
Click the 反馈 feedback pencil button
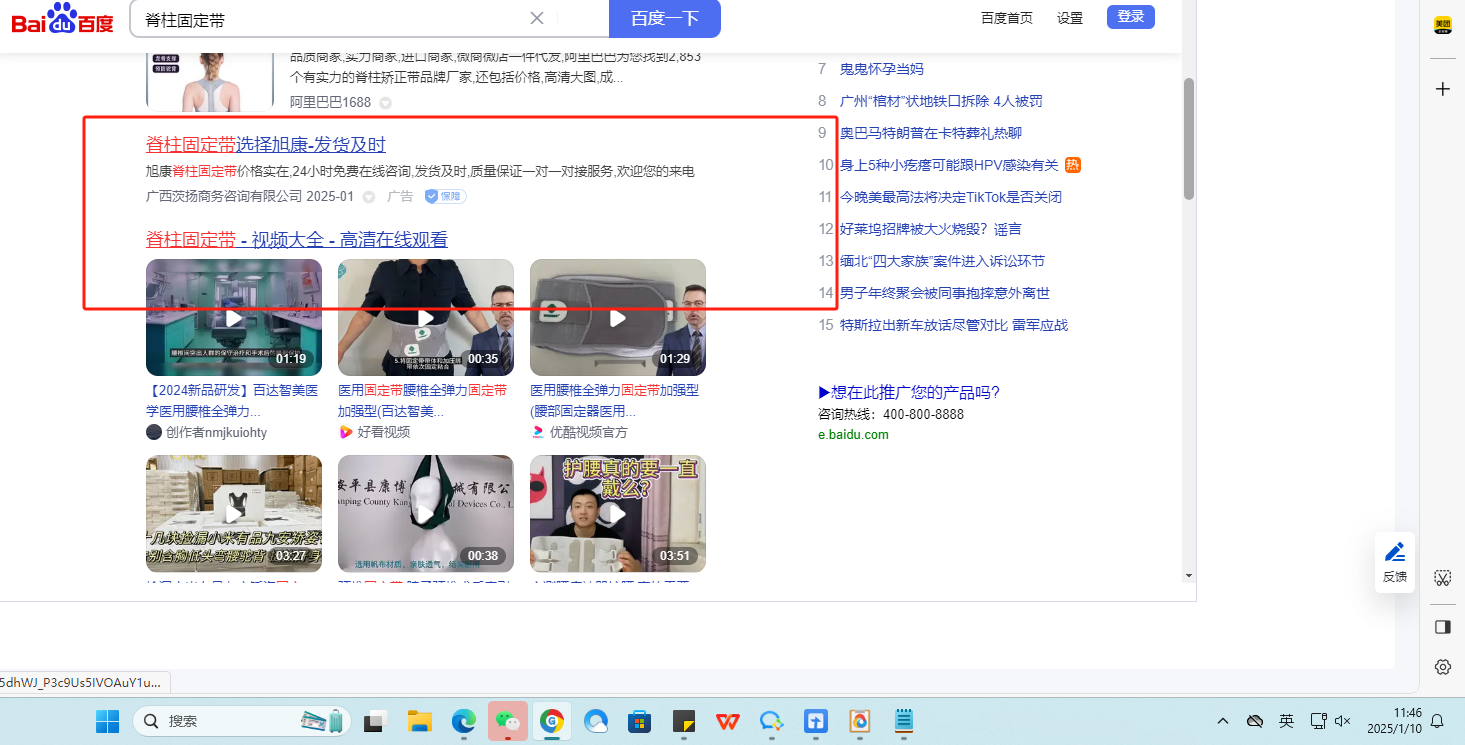[1394, 561]
